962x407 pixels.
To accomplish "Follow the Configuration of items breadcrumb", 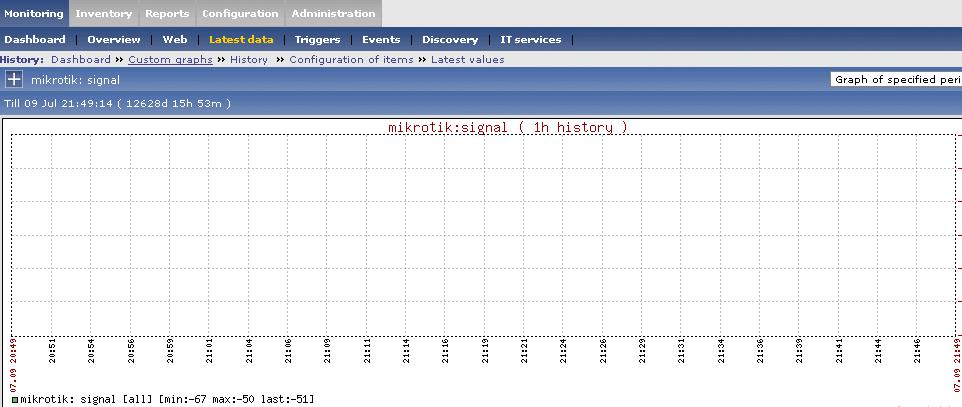I will pyautogui.click(x=351, y=60).
